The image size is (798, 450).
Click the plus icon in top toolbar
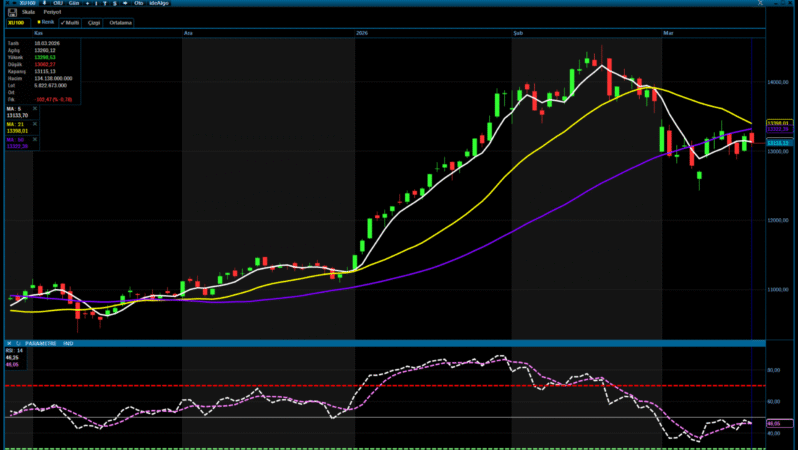tap(87, 3)
